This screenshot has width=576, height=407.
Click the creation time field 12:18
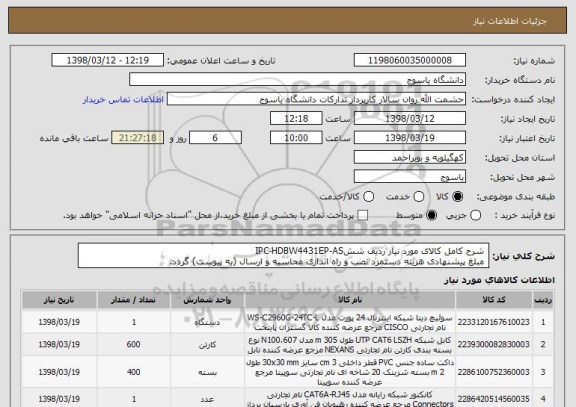tap(296, 119)
